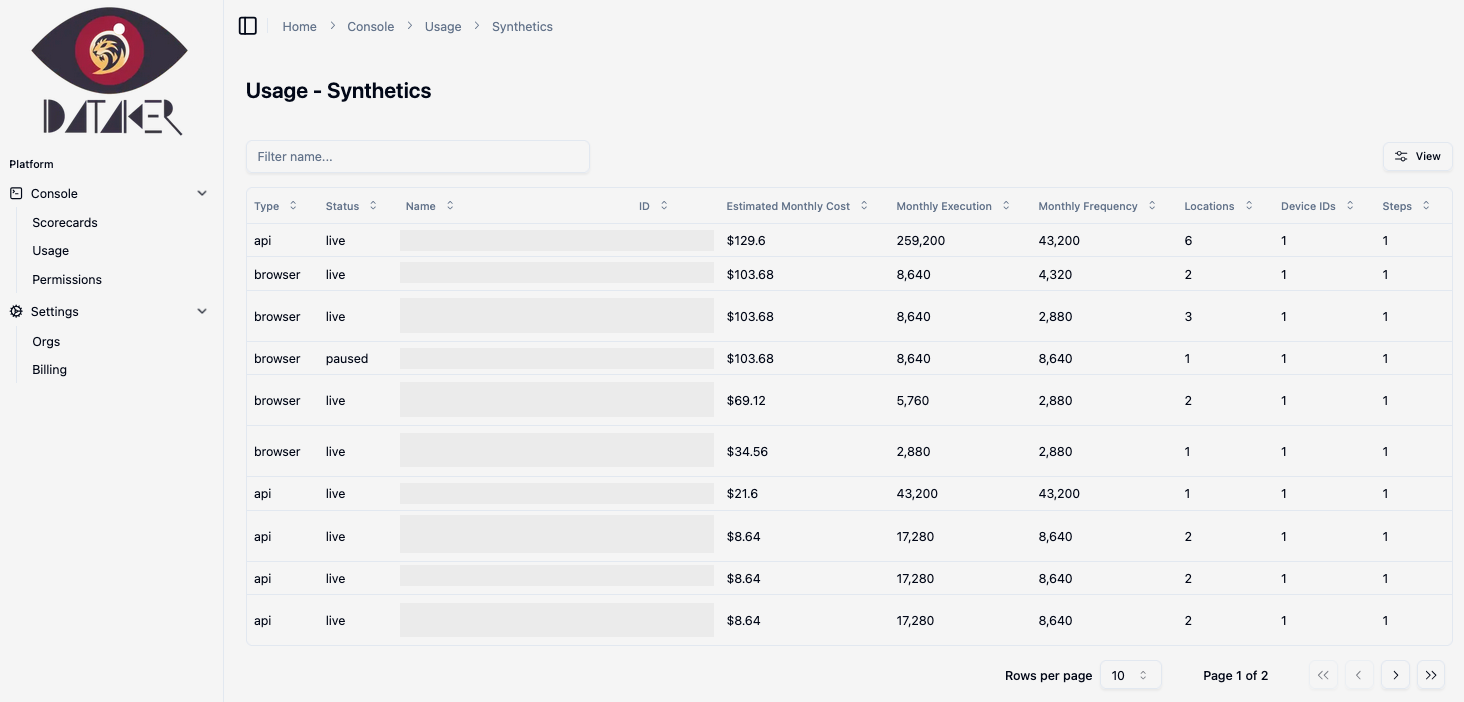Go to Home via the breadcrumb
This screenshot has width=1464, height=702.
[x=299, y=26]
